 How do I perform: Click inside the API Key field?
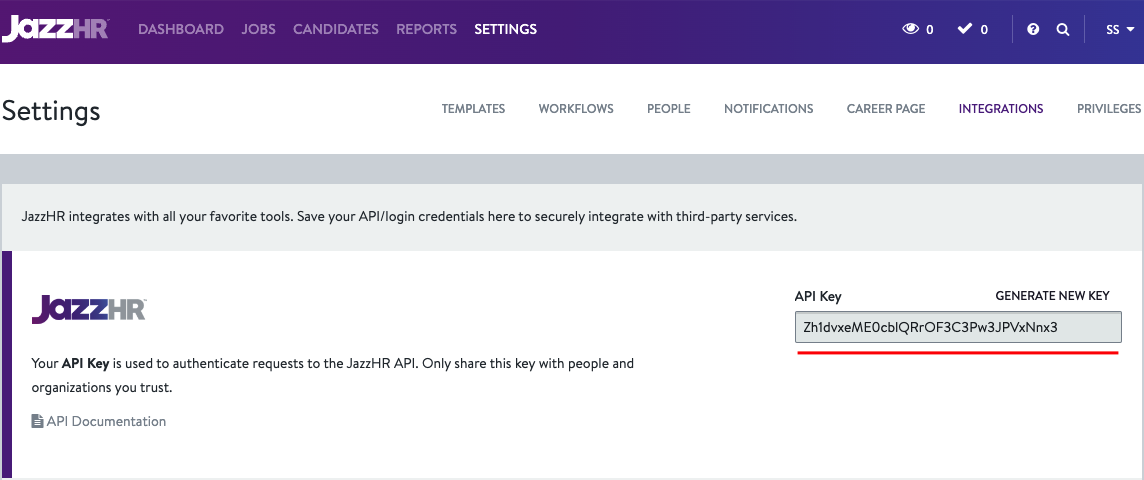pos(958,327)
